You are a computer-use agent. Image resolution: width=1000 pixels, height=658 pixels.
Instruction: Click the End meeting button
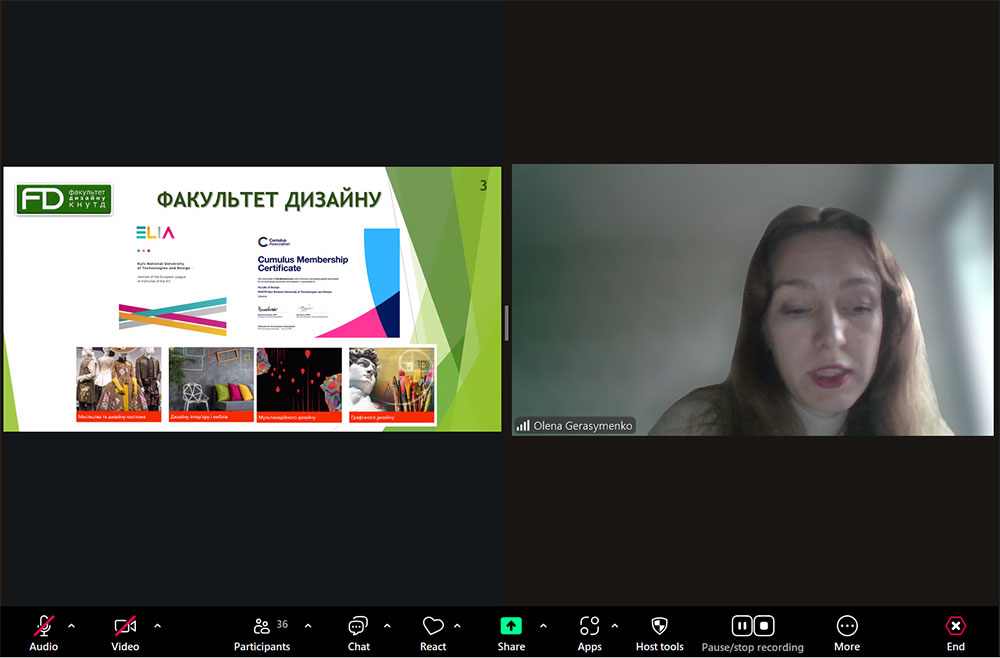pyautogui.click(x=955, y=633)
